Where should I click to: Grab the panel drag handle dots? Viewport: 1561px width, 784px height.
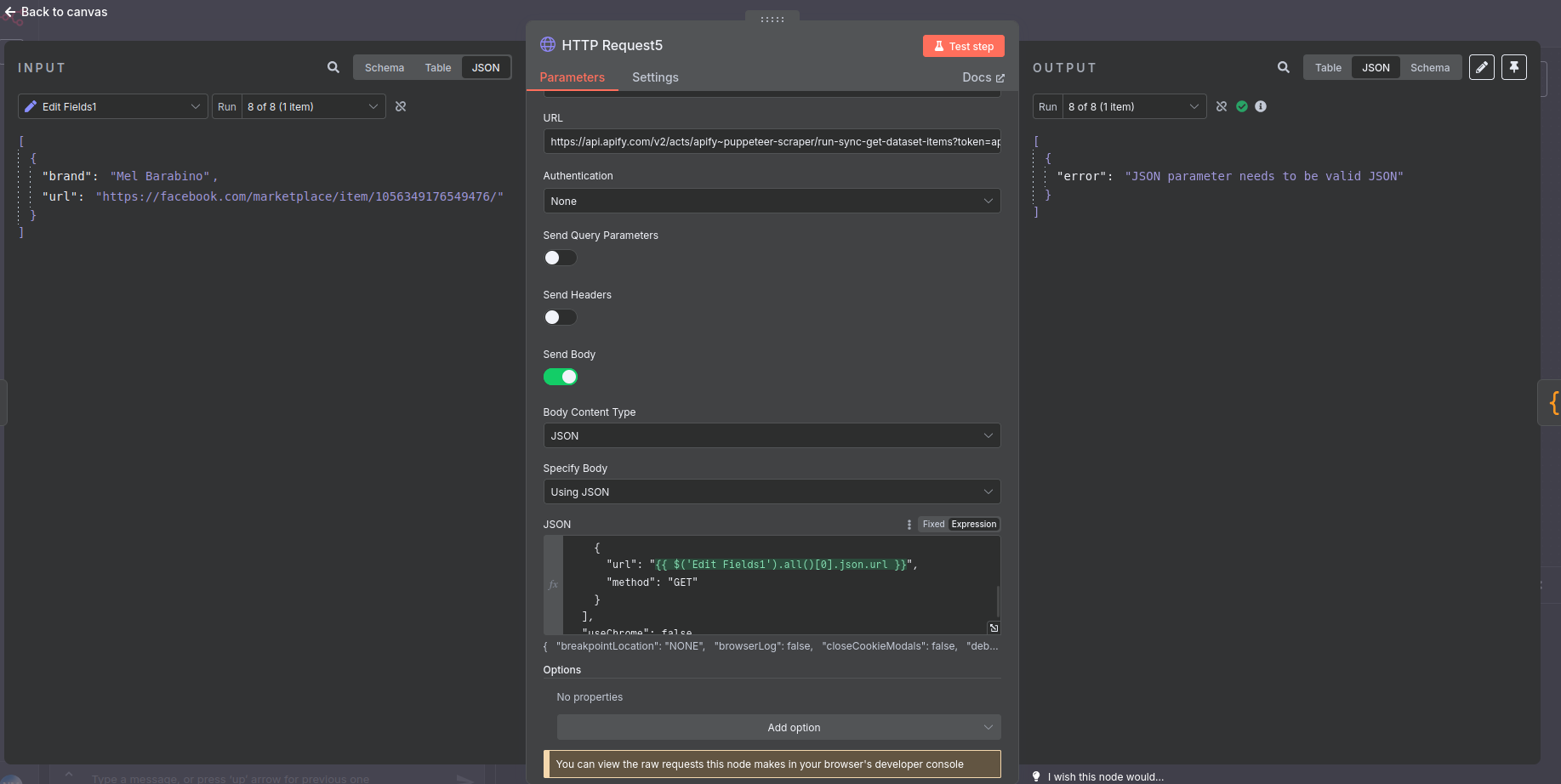click(x=772, y=19)
